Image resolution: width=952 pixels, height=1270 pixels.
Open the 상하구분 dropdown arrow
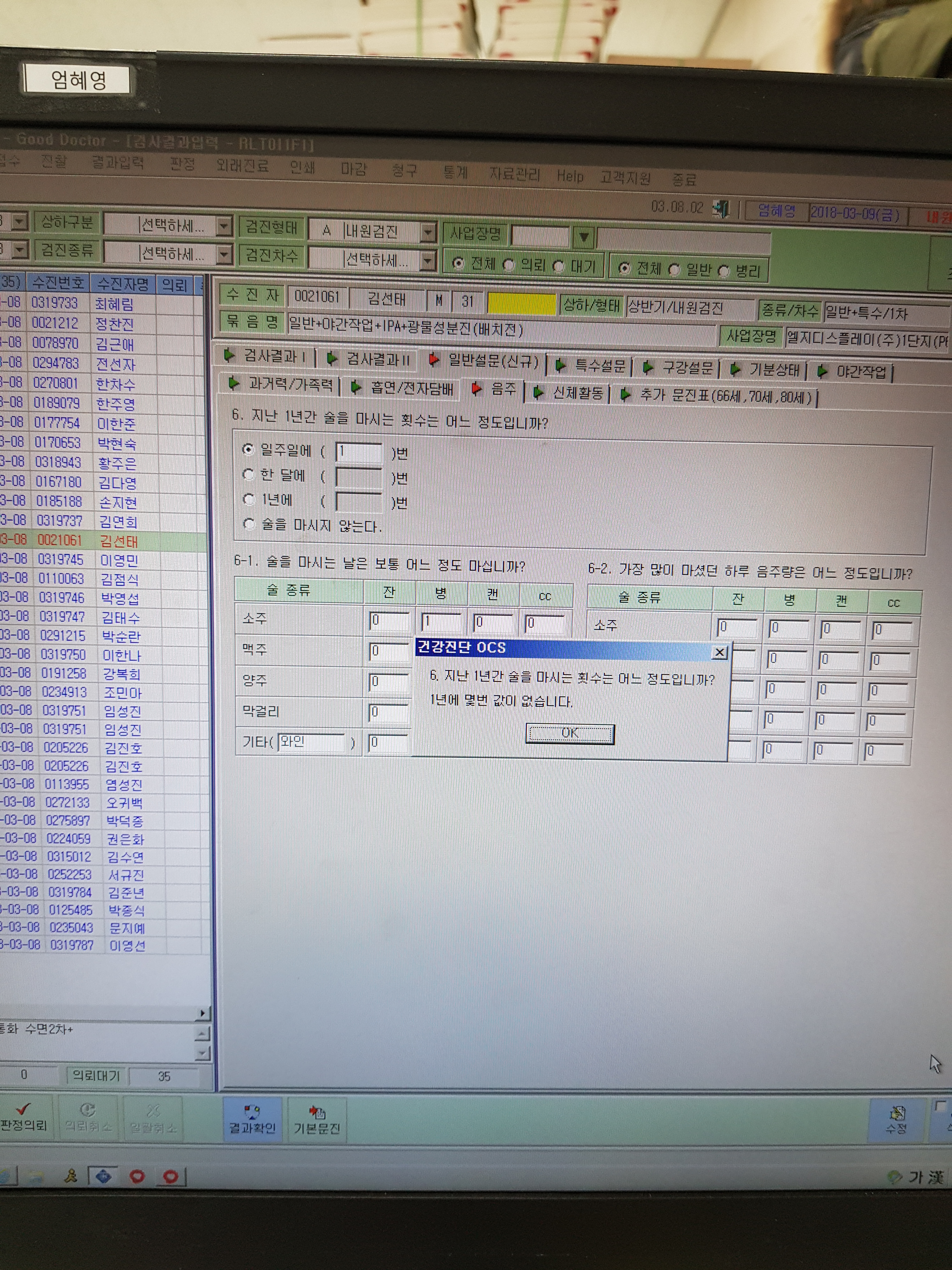point(224,226)
